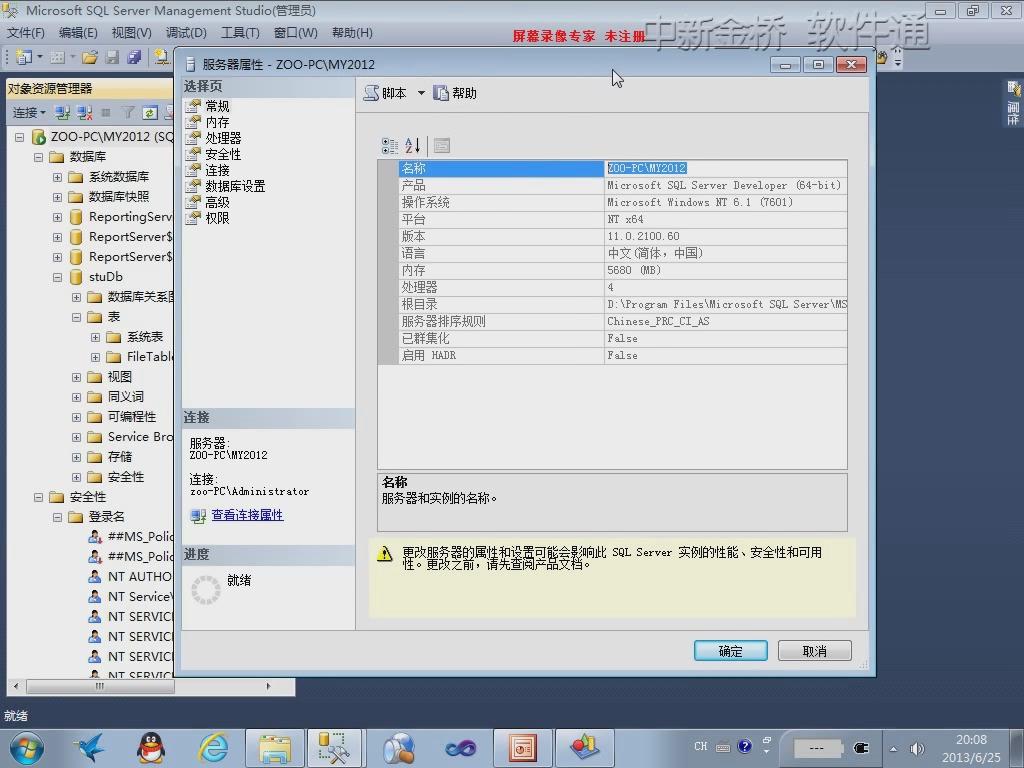Click the Stop square icon in Object Explorer
The width and height of the screenshot is (1024, 768).
[x=106, y=113]
